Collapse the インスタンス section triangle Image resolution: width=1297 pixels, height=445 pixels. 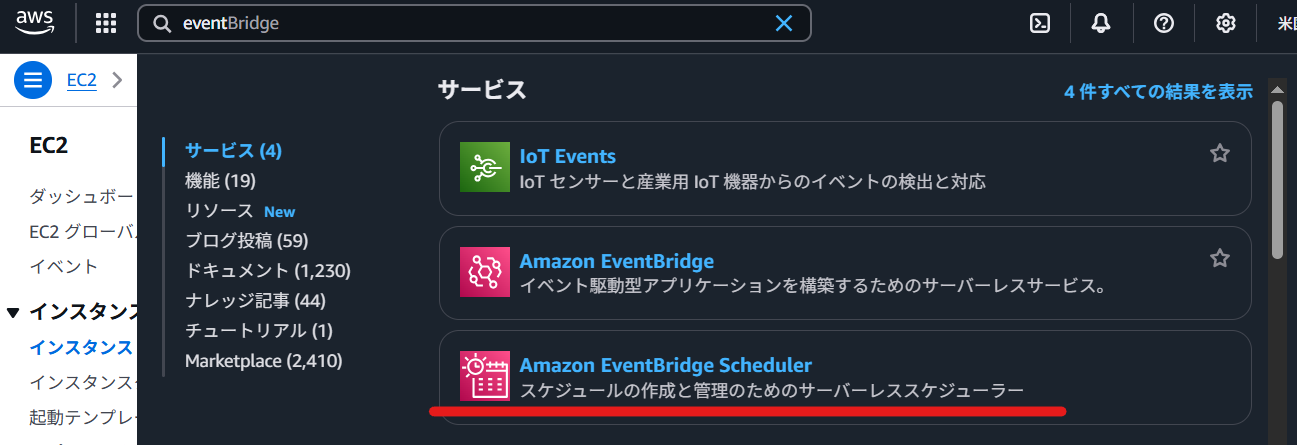[12, 313]
